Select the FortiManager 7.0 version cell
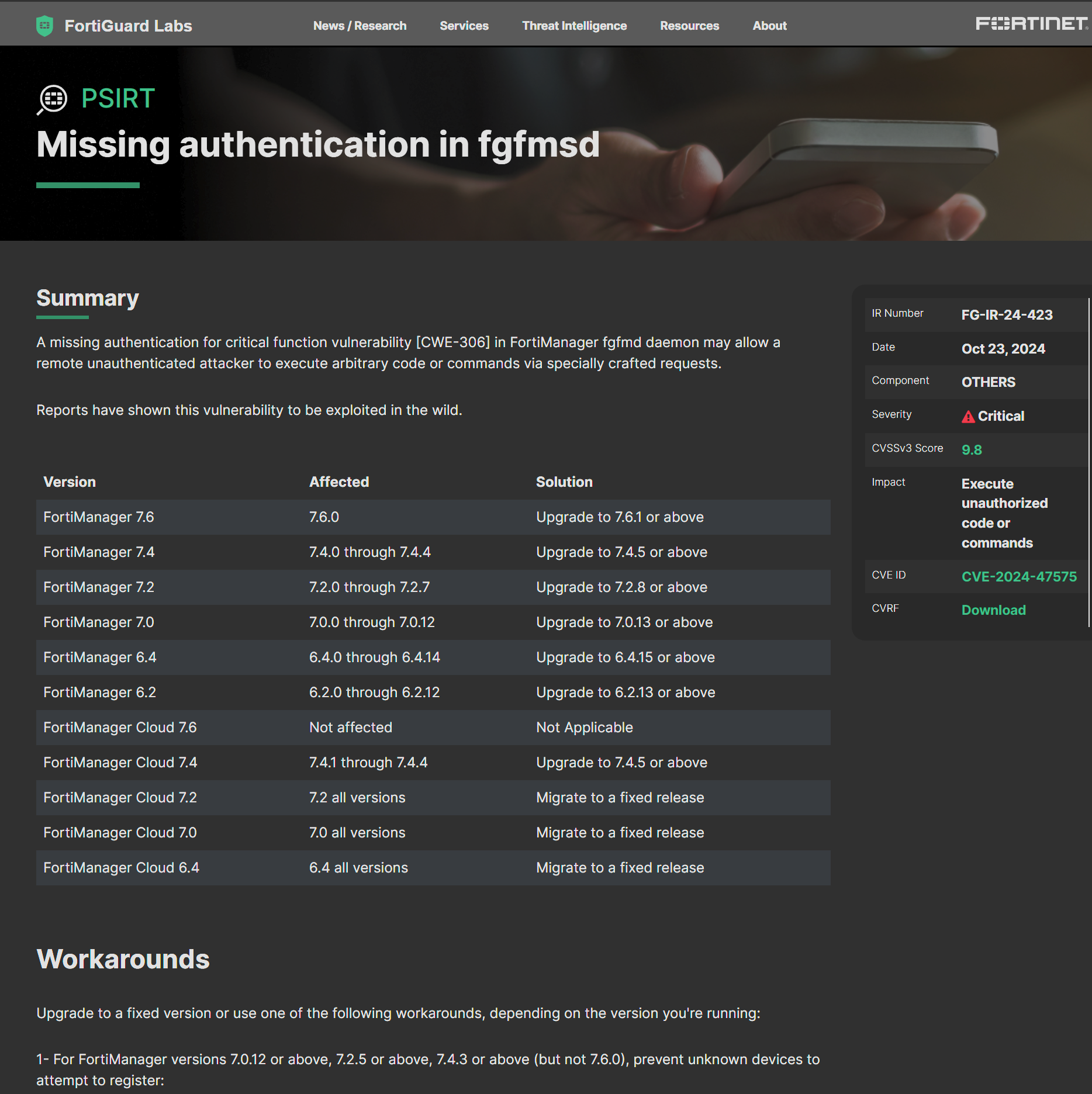Screen dimensions: 1092x1094 point(99,622)
